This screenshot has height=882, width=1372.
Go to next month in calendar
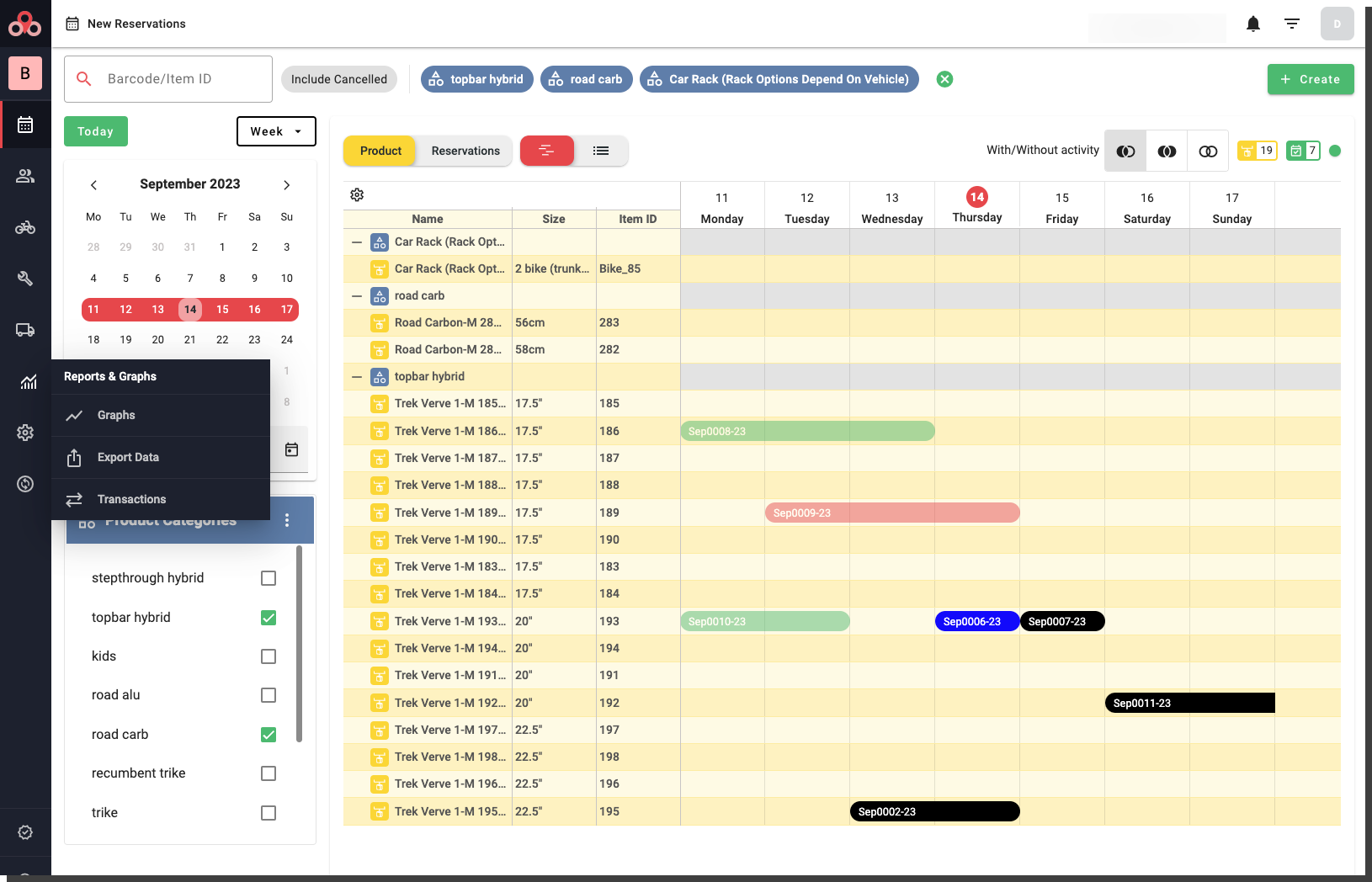click(286, 185)
